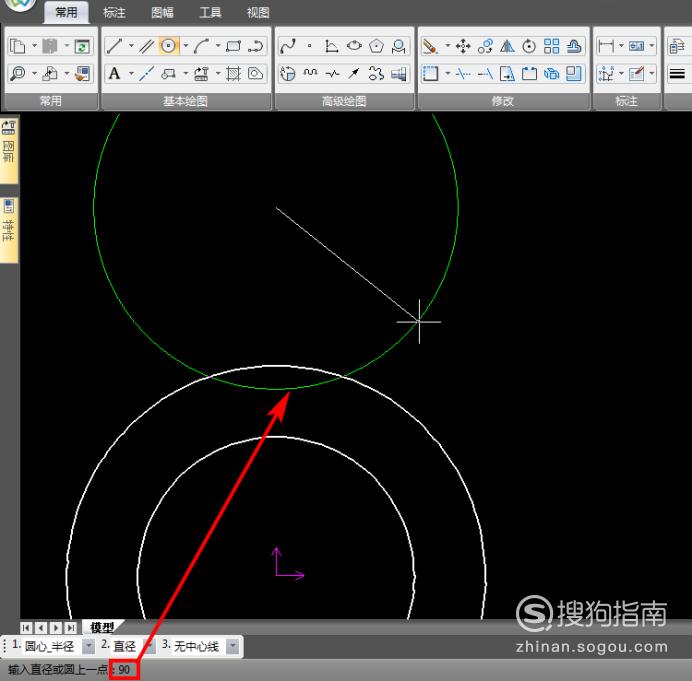Open the 无中心线 option dropdown

coord(233,647)
